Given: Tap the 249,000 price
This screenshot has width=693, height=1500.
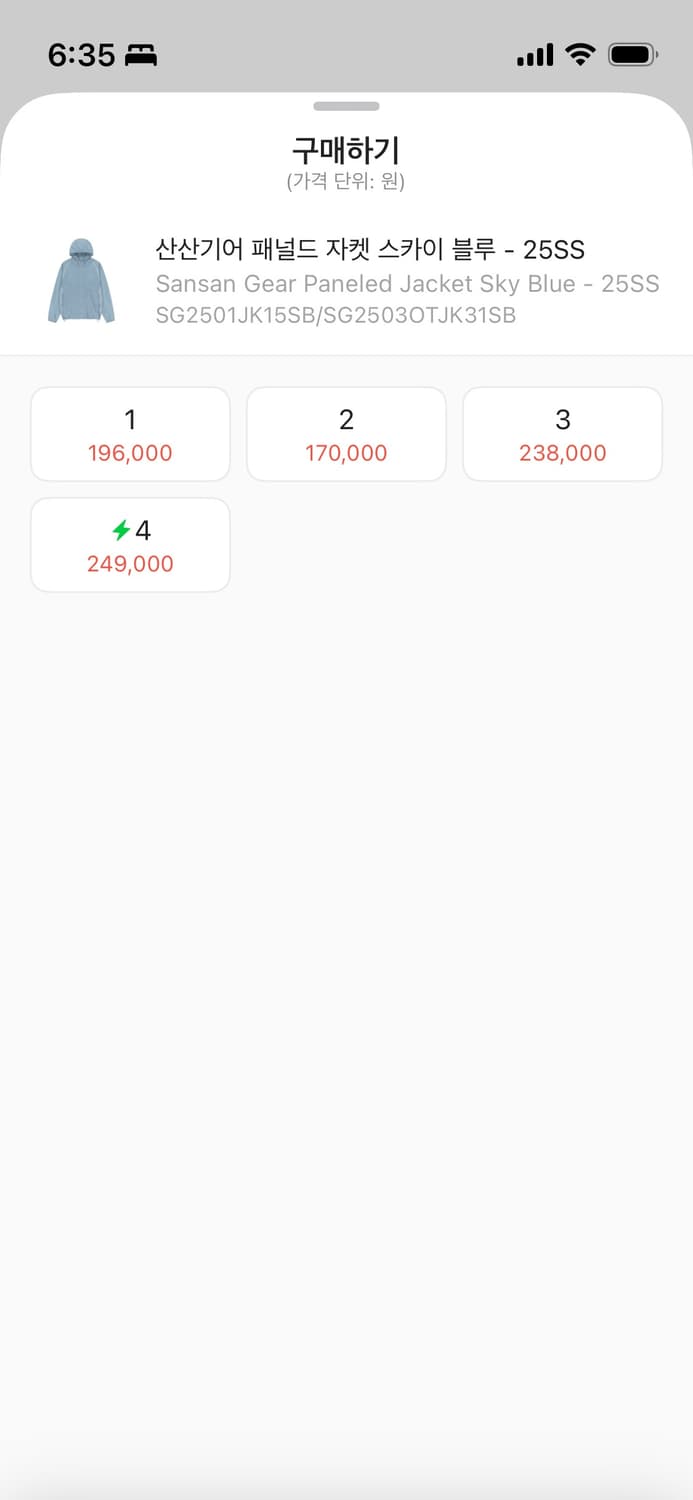Looking at the screenshot, I should pyautogui.click(x=130, y=564).
